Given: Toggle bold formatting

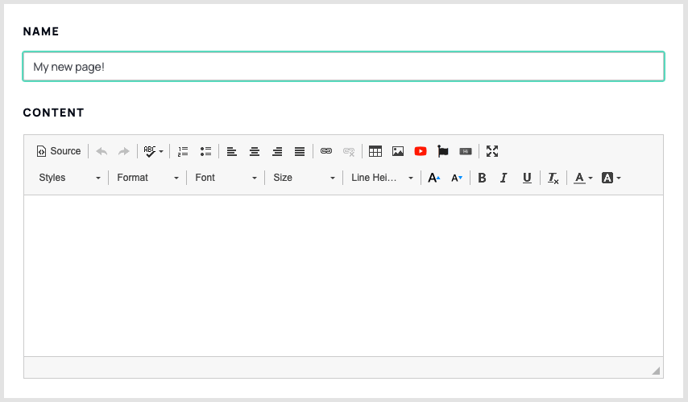Looking at the screenshot, I should pos(482,178).
